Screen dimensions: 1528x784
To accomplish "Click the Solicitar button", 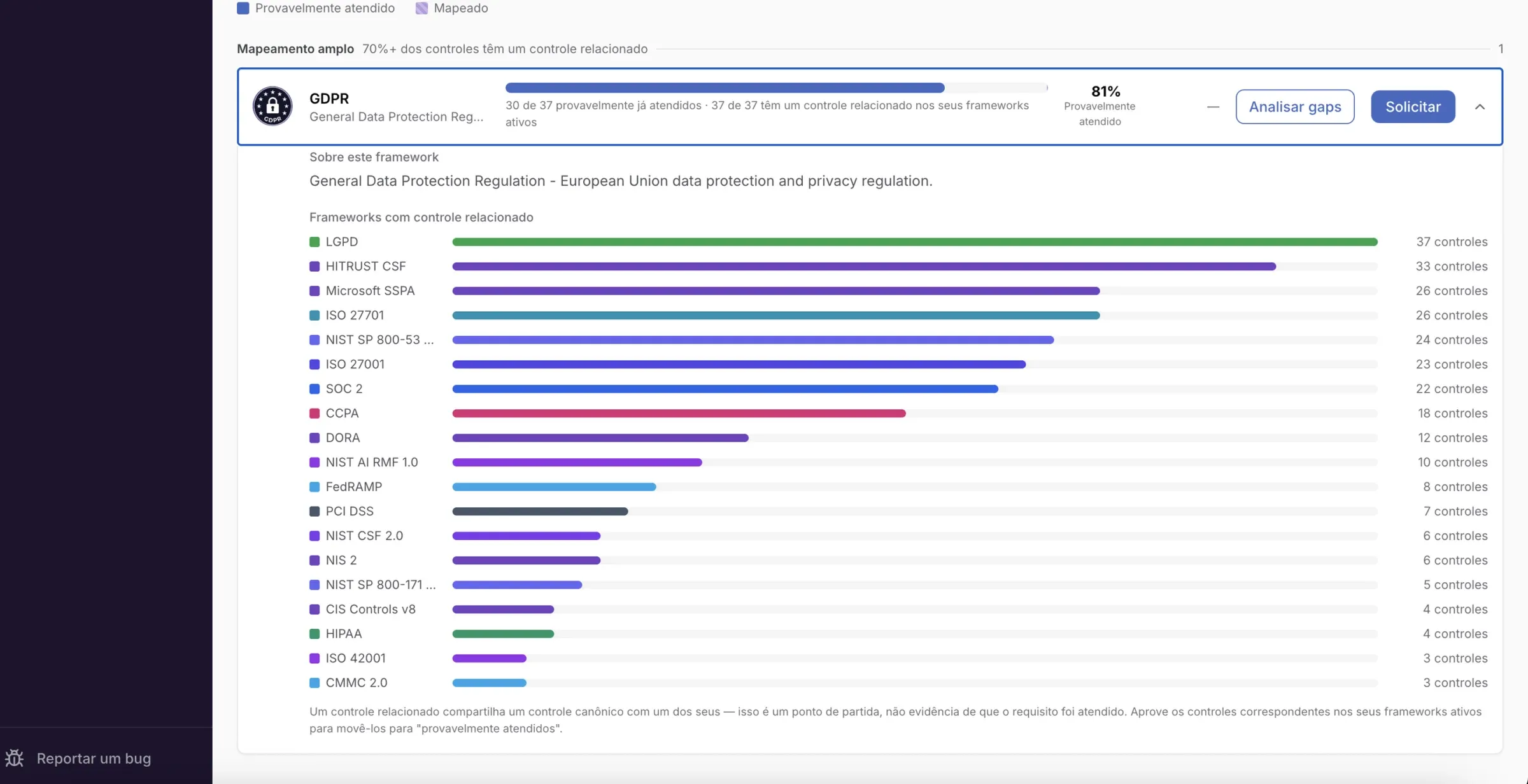I will point(1413,106).
